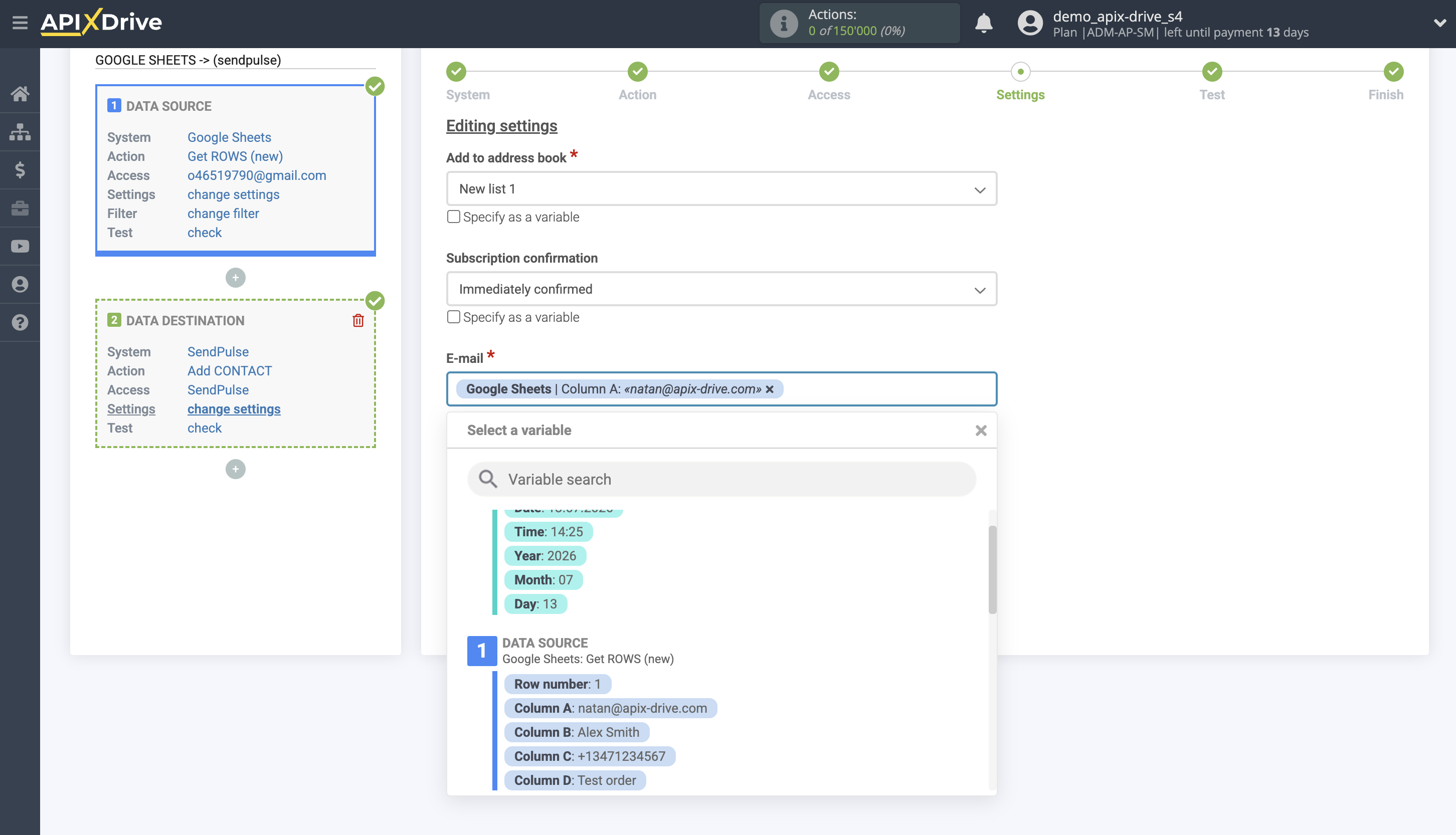
Task: Open o46519790@gmail.com access link
Action: [x=256, y=175]
